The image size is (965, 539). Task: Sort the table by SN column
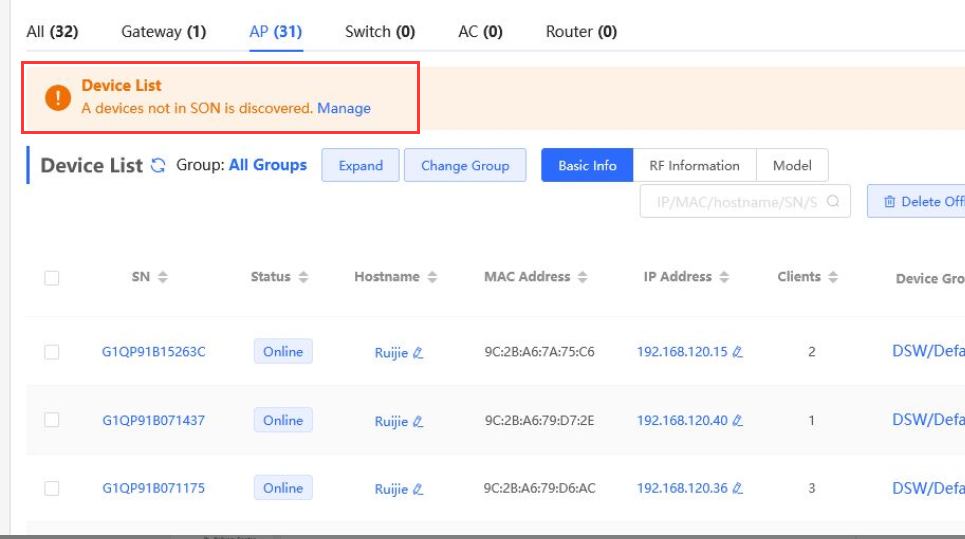click(163, 277)
